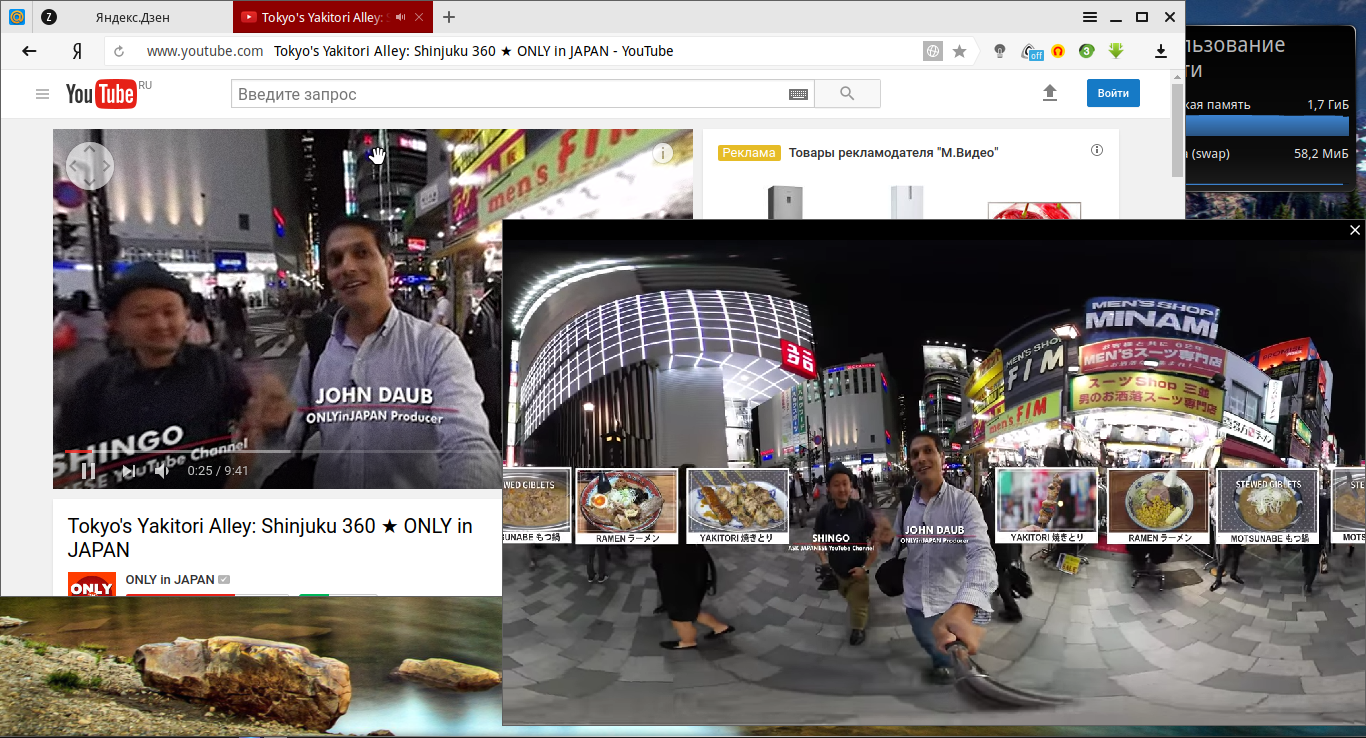Open the video info cards icon
Viewport: 1366px width, 738px height.
[662, 153]
